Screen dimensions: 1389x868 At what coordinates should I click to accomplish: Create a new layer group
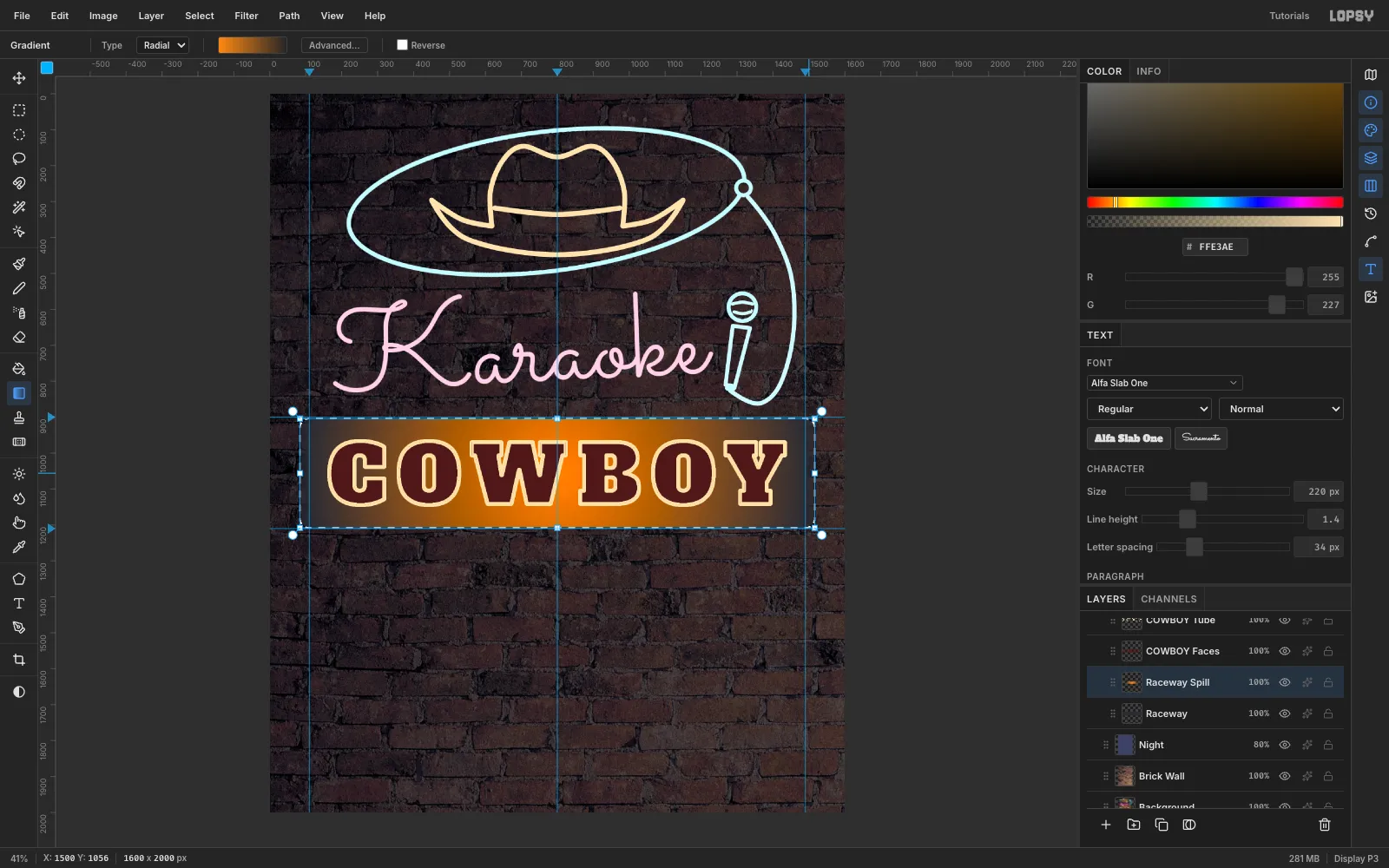point(1134,825)
